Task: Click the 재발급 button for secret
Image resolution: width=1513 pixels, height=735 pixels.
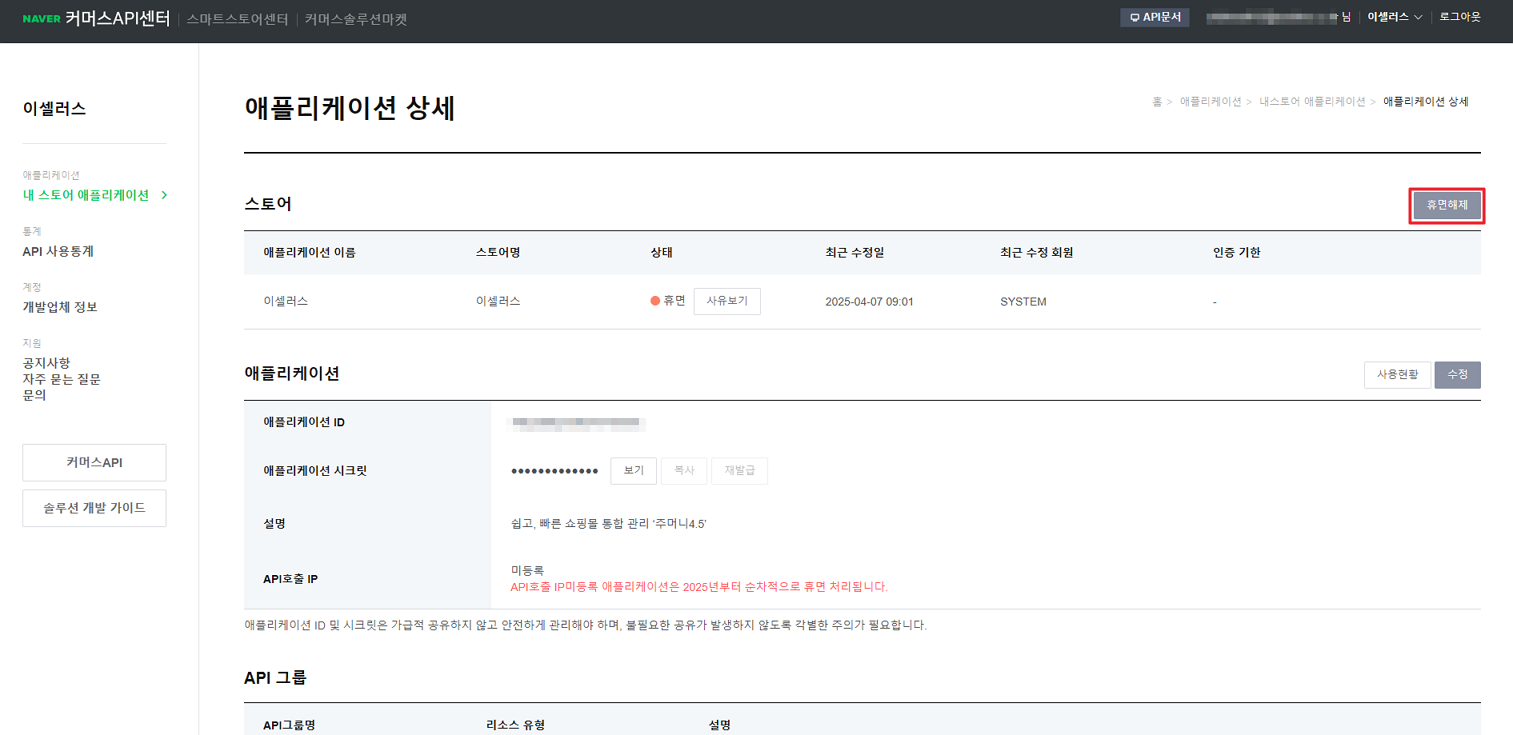Action: 739,471
